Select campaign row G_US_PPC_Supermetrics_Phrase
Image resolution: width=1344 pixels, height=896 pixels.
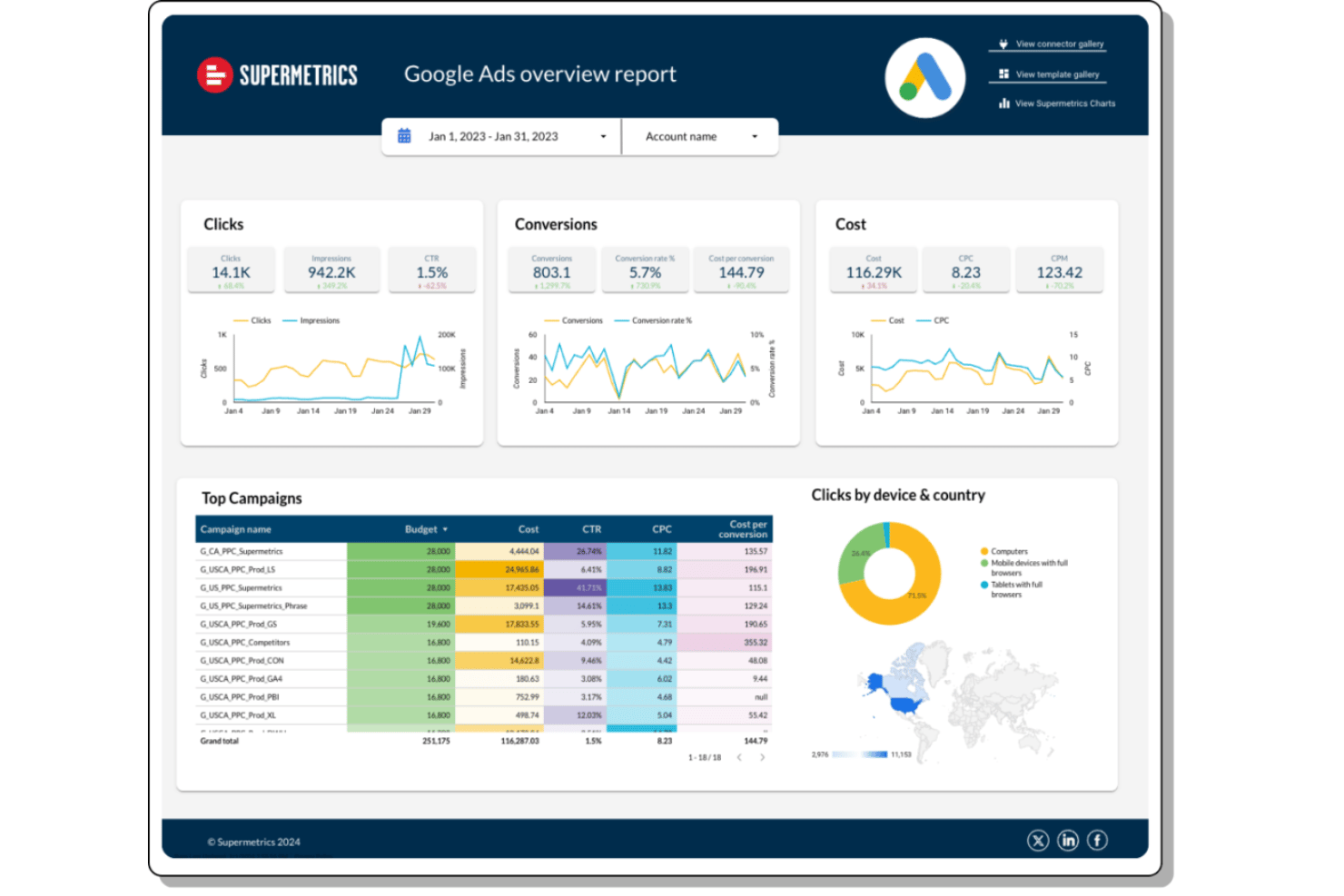point(484,606)
